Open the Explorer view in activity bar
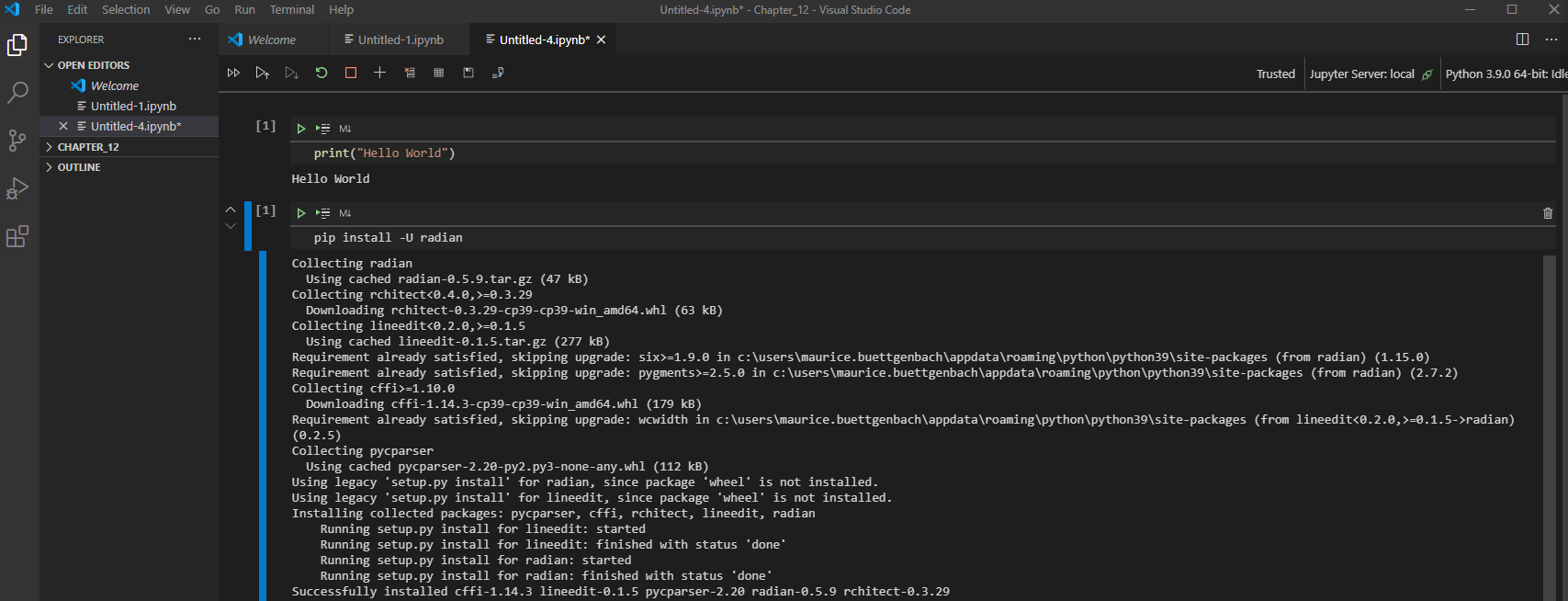 [17, 44]
